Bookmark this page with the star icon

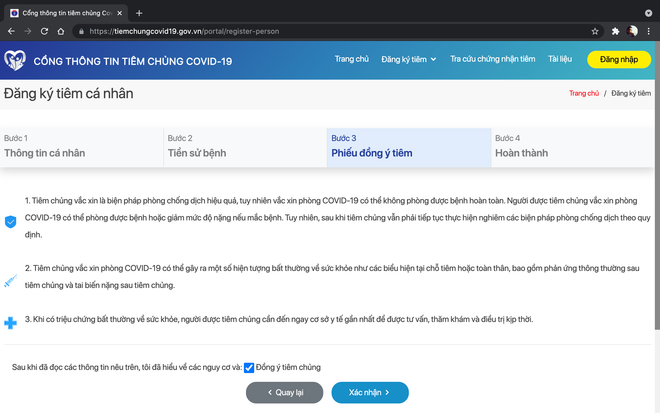click(x=595, y=31)
